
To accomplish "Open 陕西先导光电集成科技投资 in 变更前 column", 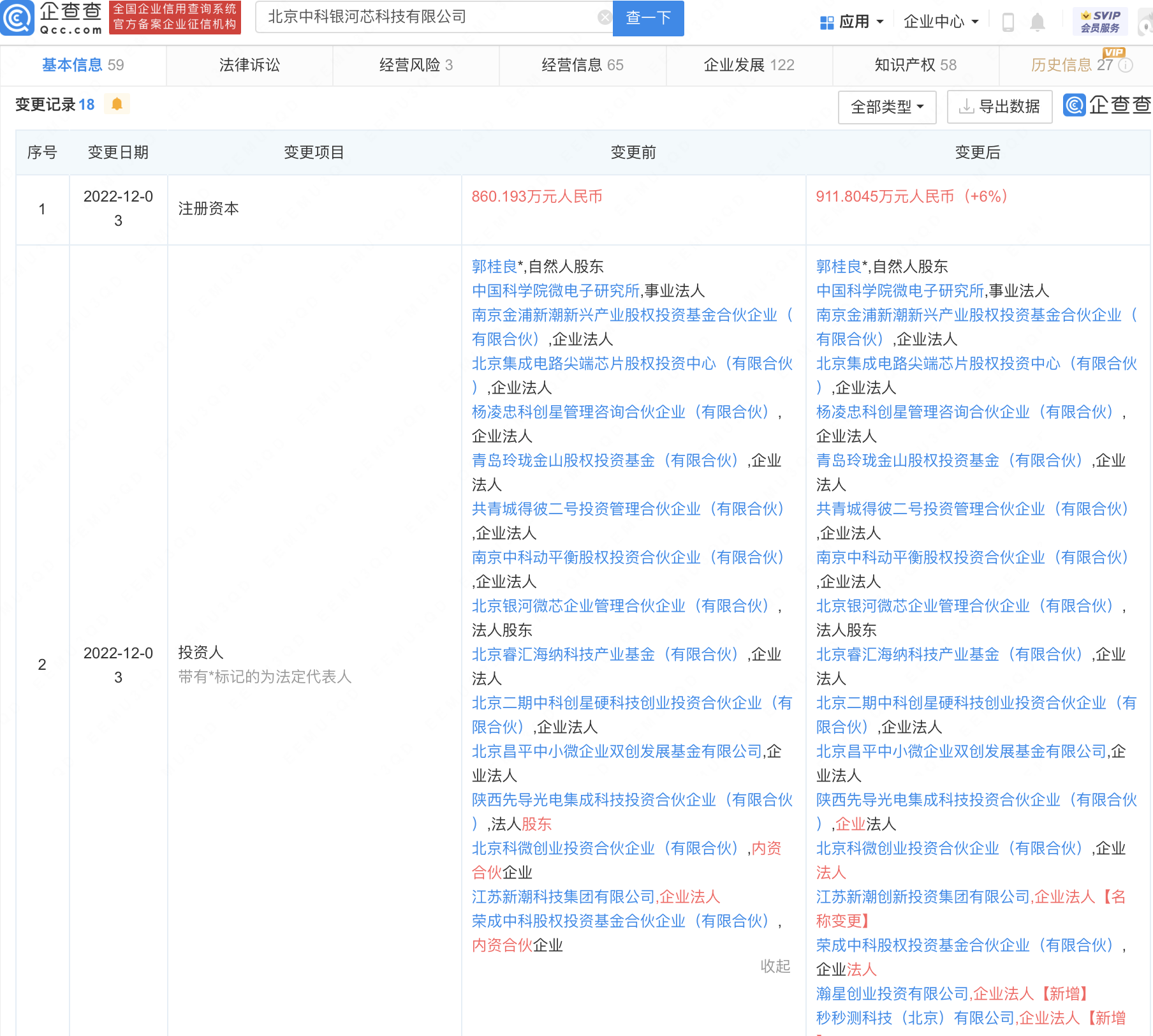I will click(632, 812).
